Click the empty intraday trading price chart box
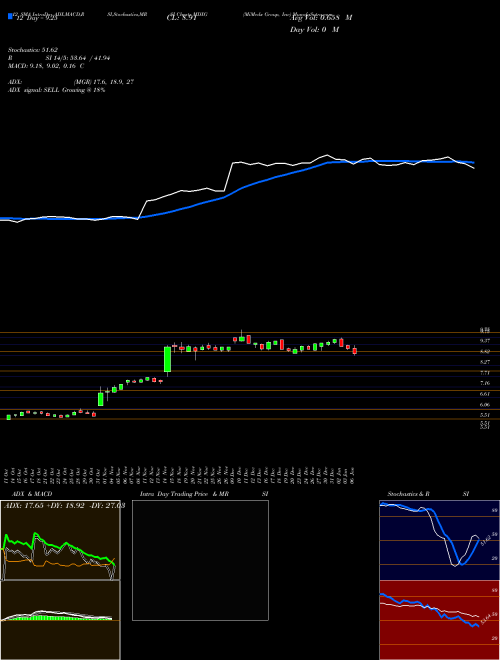The height and width of the screenshot is (660, 500). tap(200, 560)
